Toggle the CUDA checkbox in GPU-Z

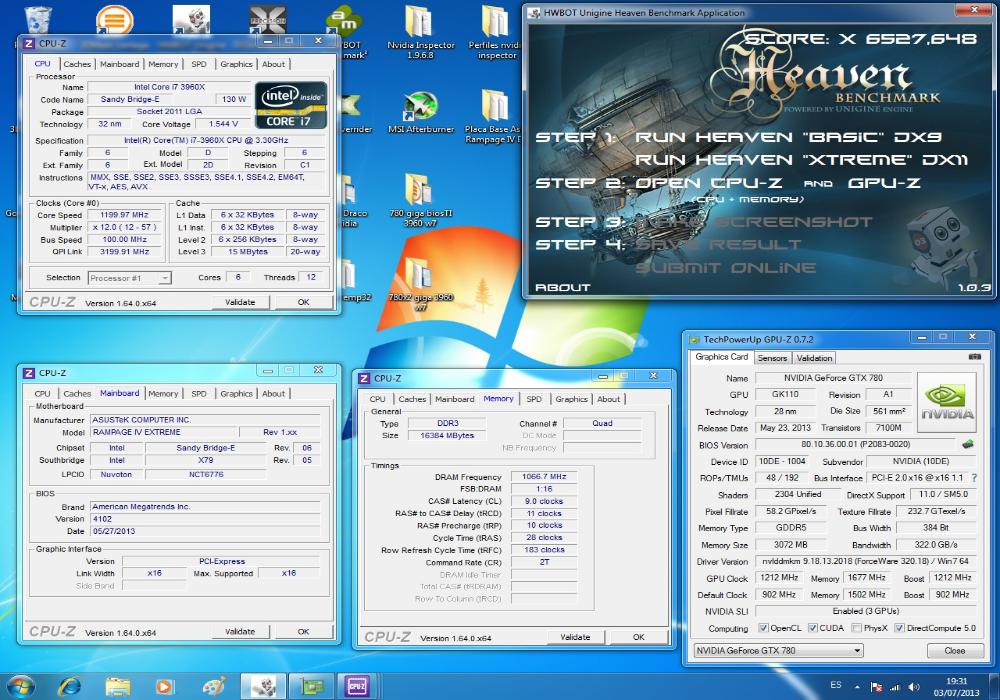[x=812, y=628]
